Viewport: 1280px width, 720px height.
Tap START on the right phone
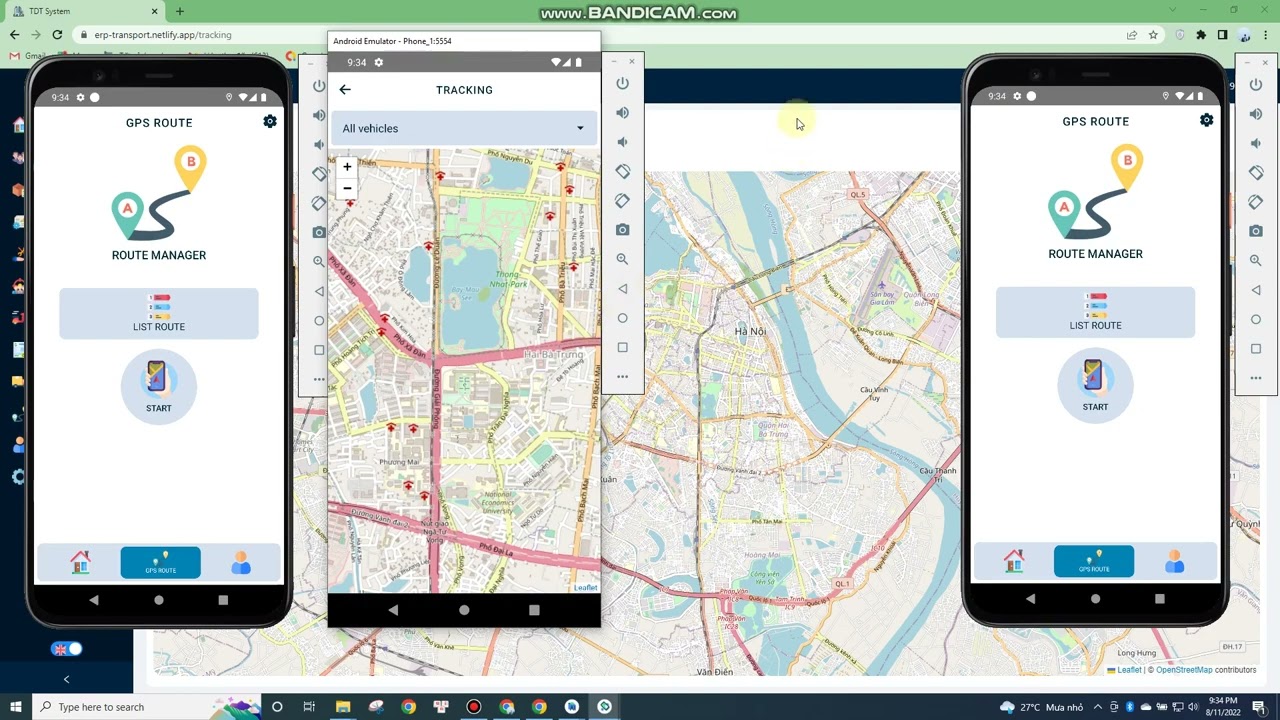1095,385
